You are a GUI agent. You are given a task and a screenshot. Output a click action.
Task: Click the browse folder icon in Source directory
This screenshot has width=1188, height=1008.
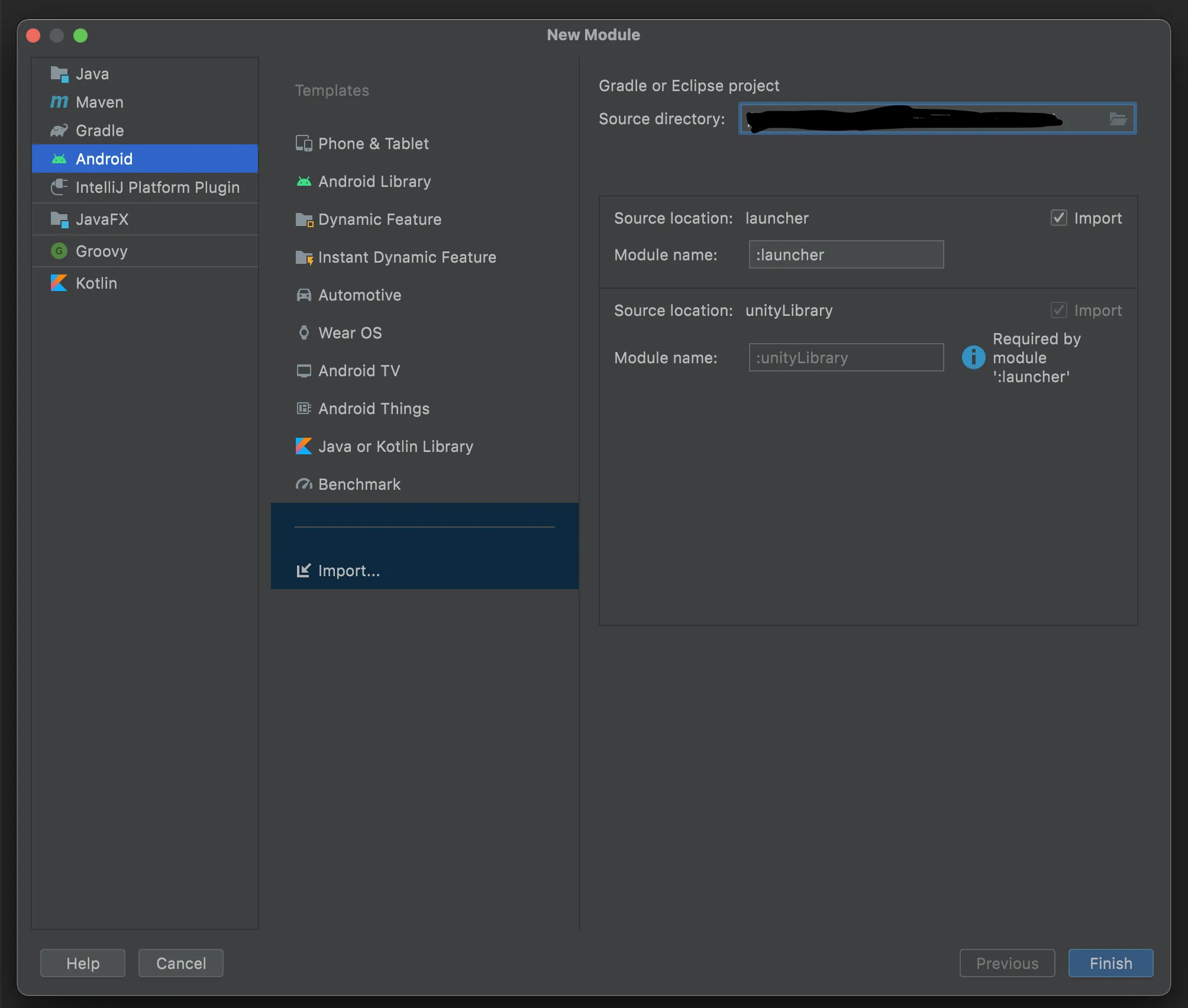(1117, 119)
